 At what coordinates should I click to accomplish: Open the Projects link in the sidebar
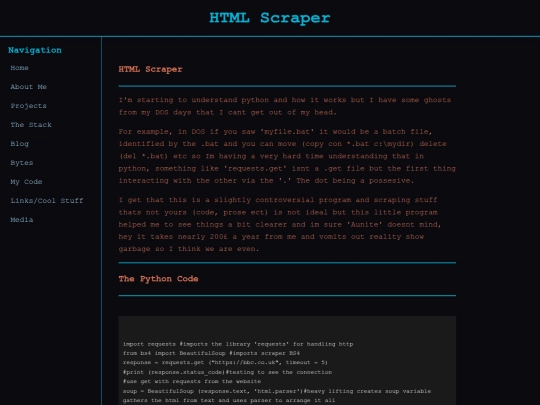coord(29,106)
